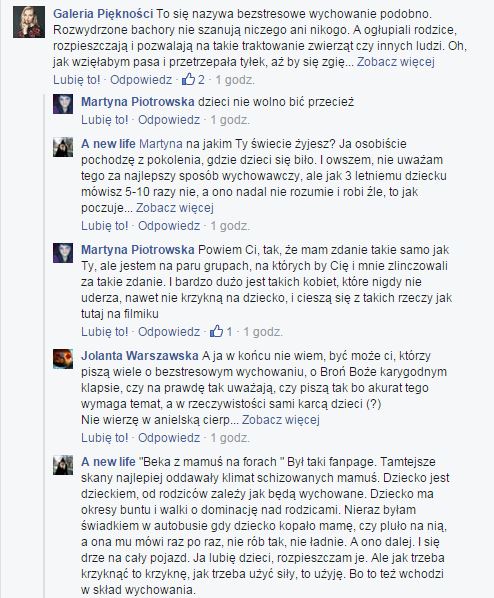Like Galeria Piękności's comment with Lubię to!
Viewport: 494px width, 598px height.
77,80
